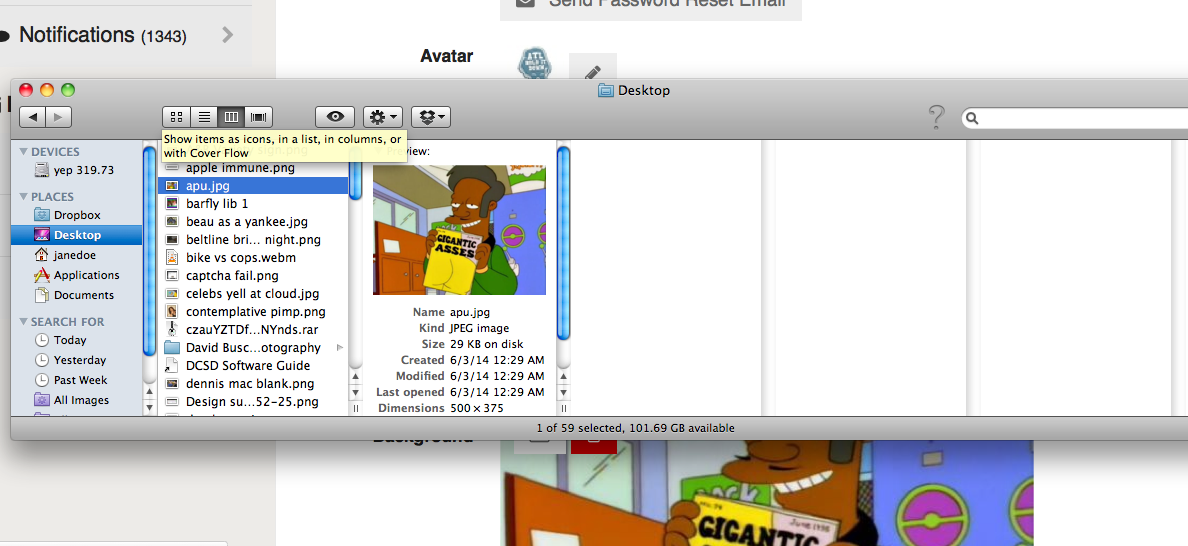Select the file barfly lib 1

[x=217, y=204]
